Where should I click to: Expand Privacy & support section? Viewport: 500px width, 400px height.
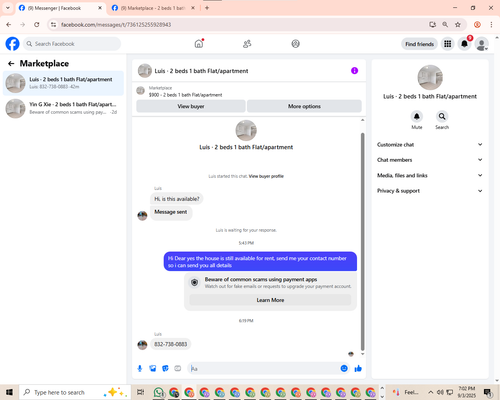click(430, 191)
